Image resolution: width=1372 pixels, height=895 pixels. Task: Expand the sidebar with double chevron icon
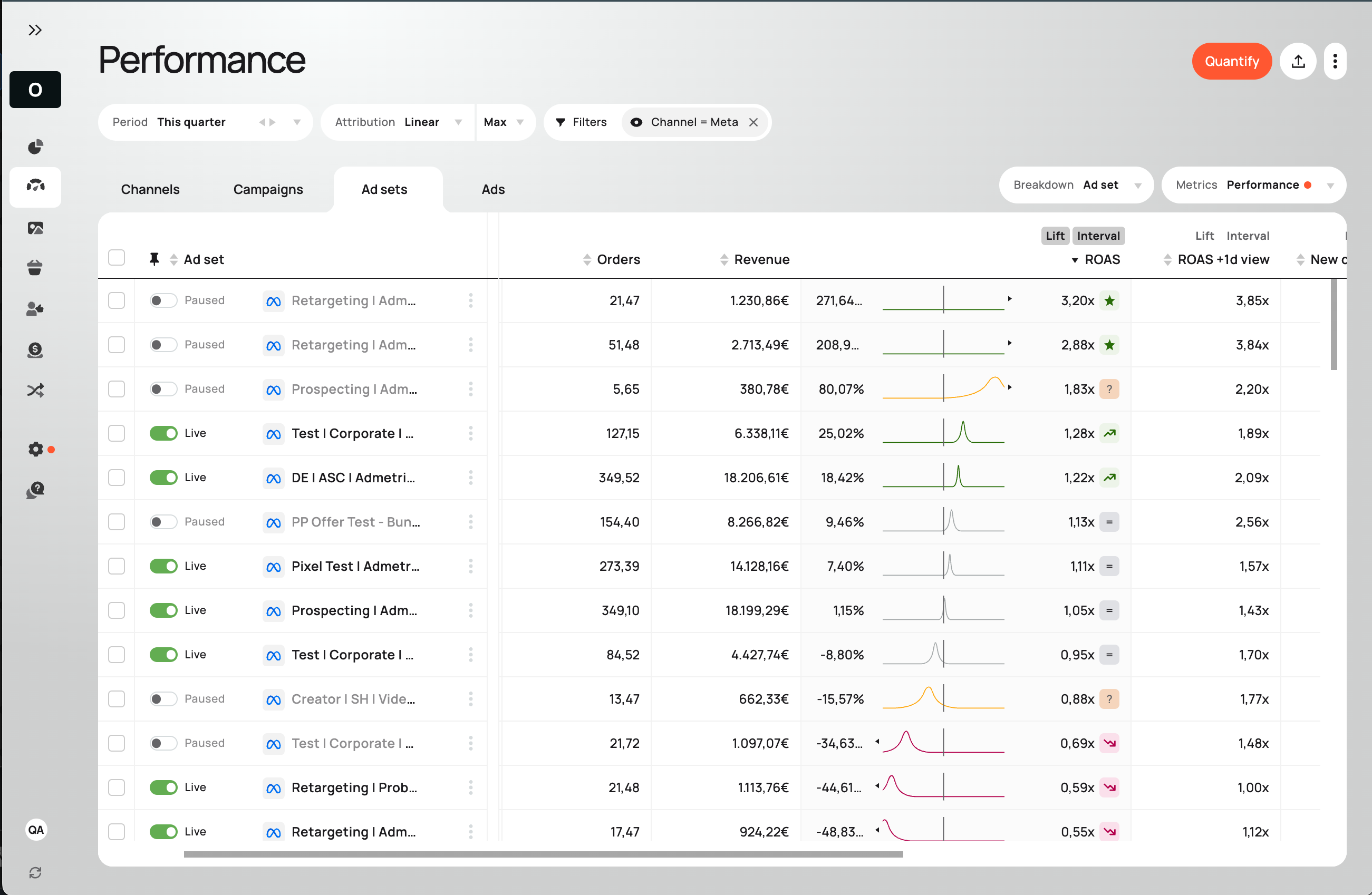tap(35, 30)
